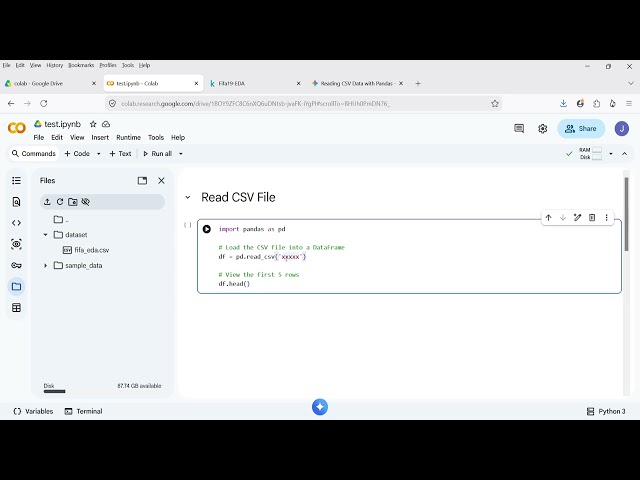Image resolution: width=640 pixels, height=480 pixels.
Task: Switch to Reading CSV Data with Pandas tab
Action: pos(357,83)
